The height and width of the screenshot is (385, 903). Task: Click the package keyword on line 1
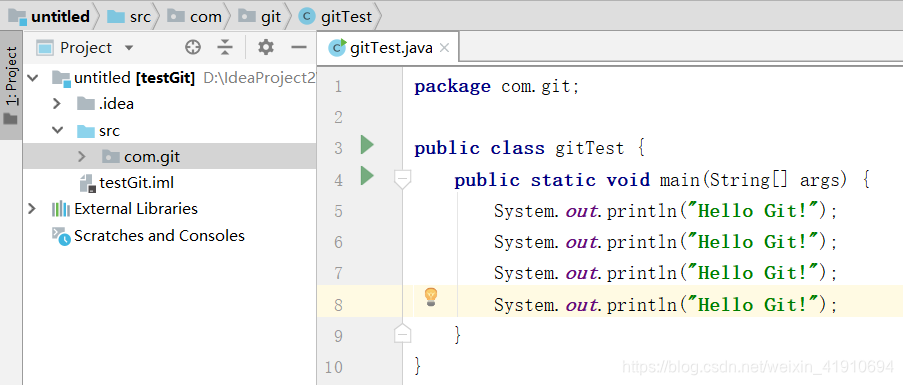[x=453, y=87]
